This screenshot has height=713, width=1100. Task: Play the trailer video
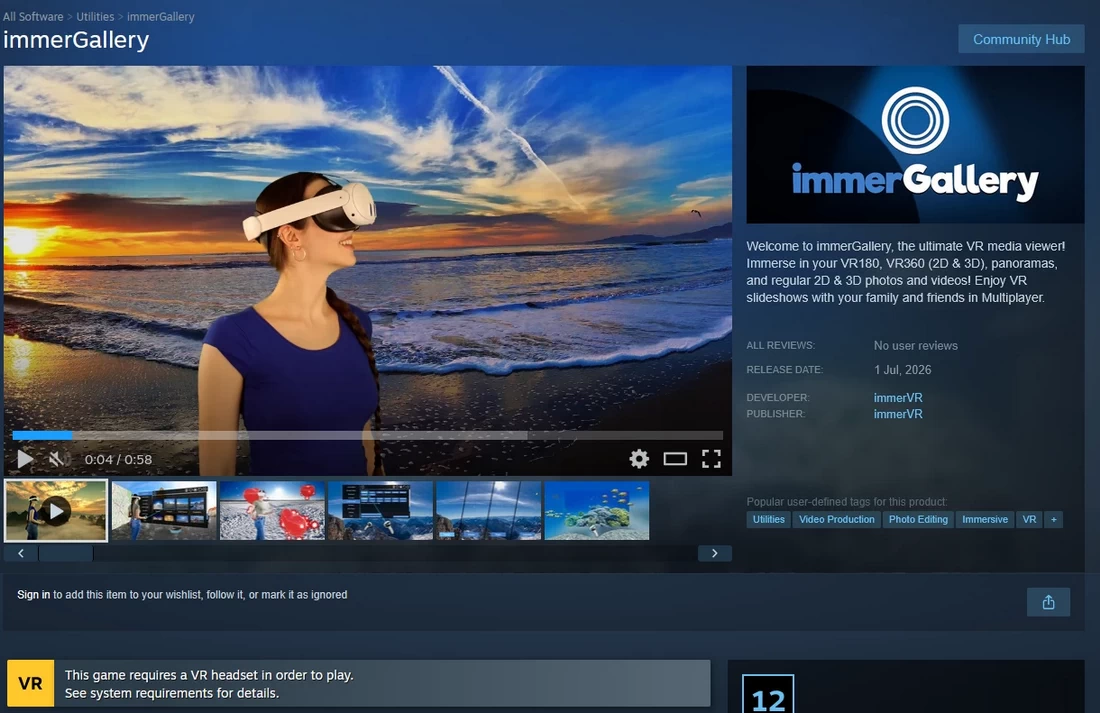25,459
